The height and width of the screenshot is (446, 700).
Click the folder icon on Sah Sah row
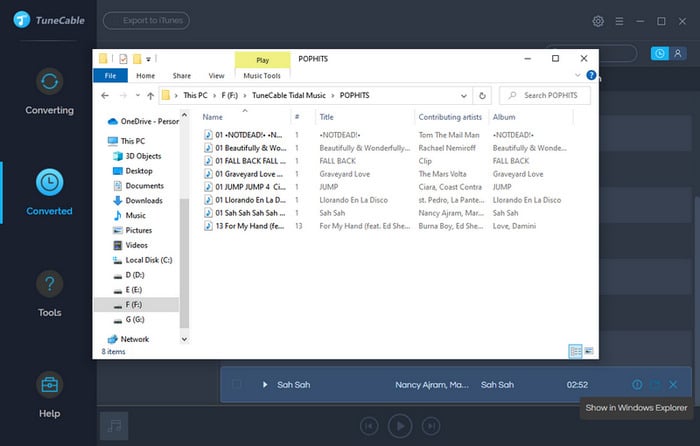(x=655, y=384)
